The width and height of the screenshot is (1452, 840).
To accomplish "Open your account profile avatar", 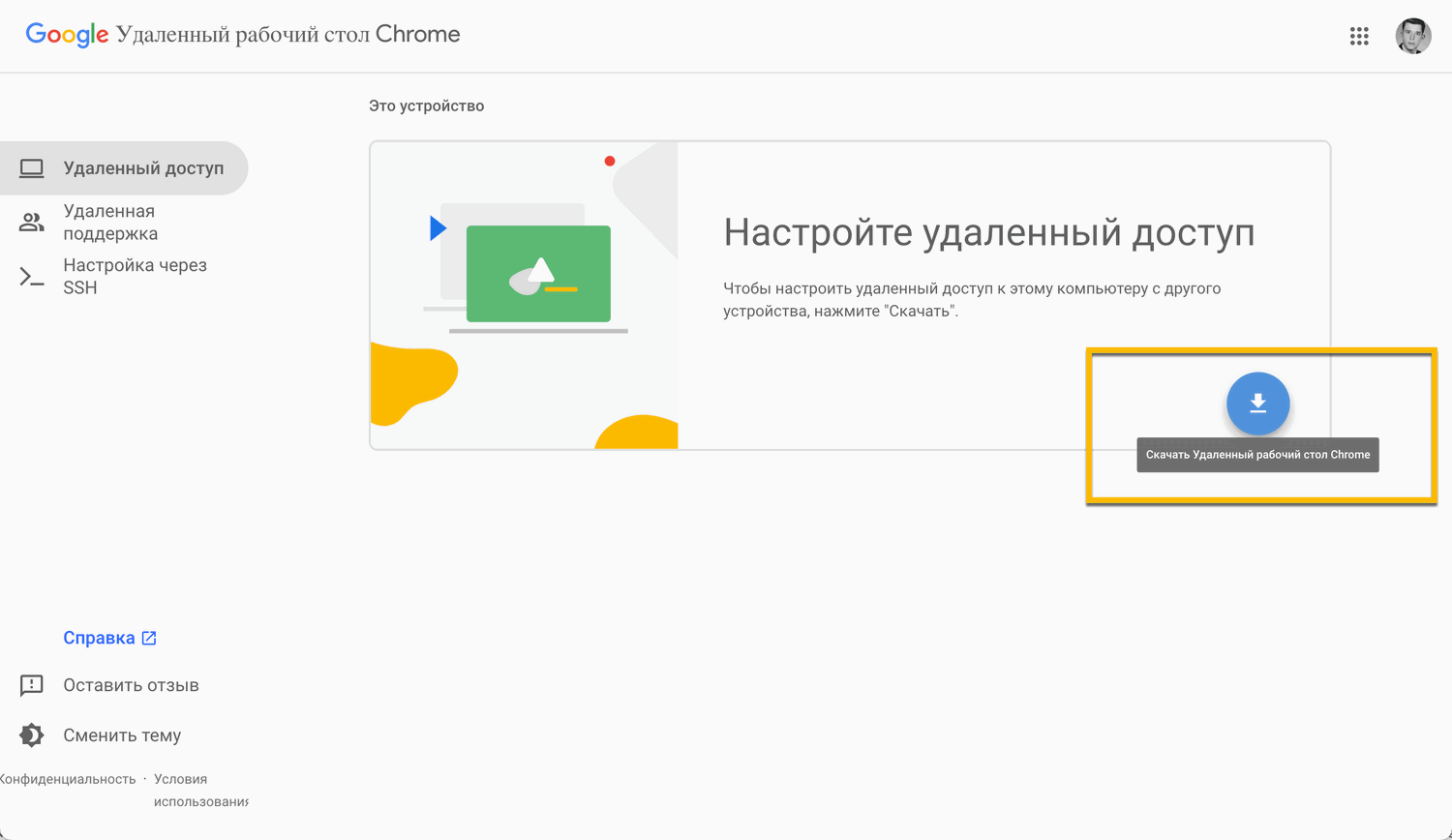I will [1412, 36].
